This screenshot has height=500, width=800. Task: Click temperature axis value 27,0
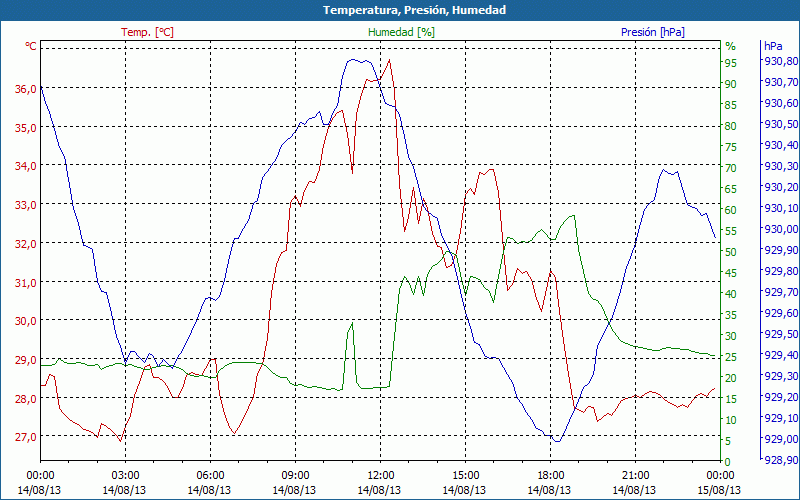pyautogui.click(x=25, y=437)
